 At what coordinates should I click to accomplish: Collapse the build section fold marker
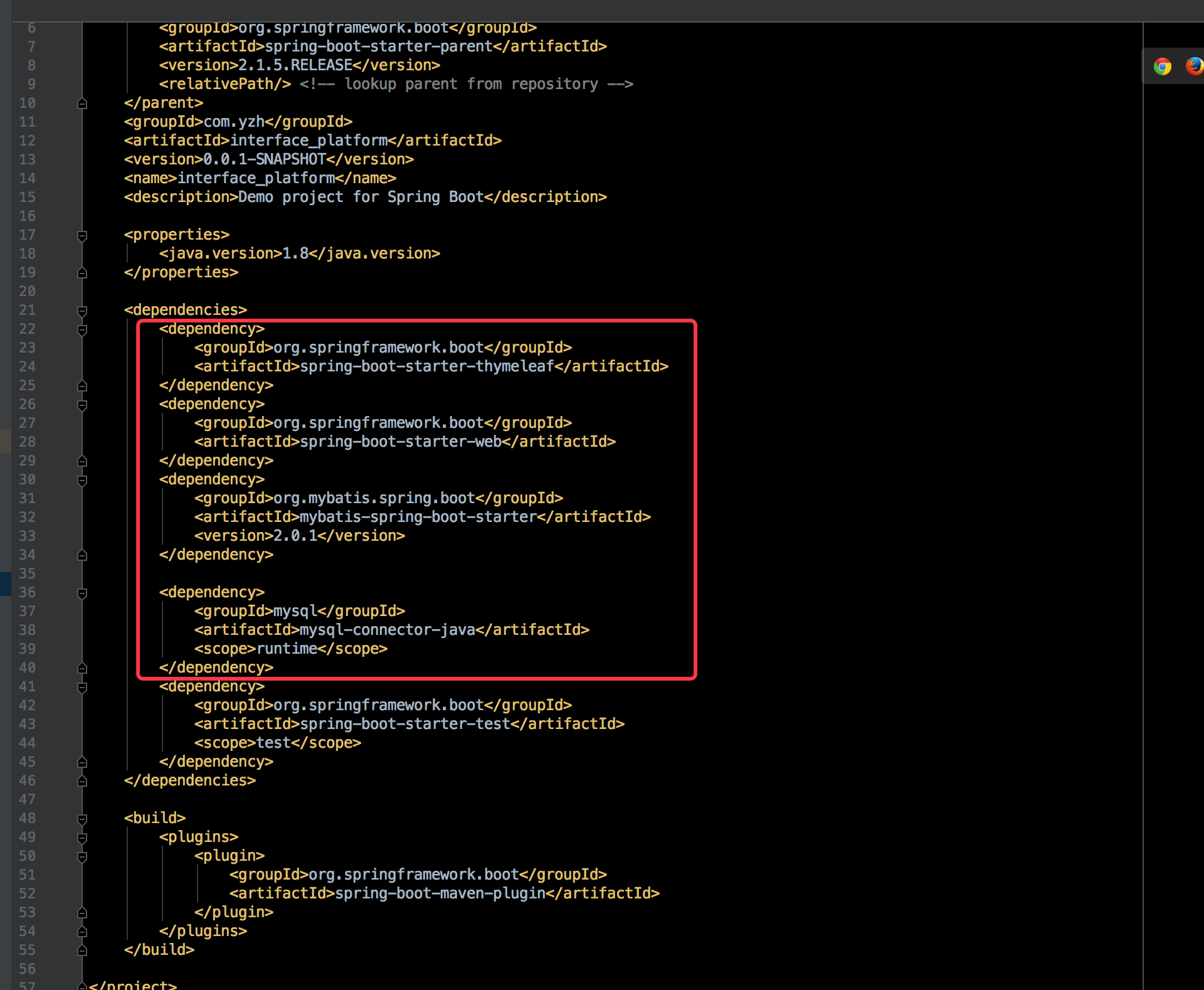(x=82, y=819)
